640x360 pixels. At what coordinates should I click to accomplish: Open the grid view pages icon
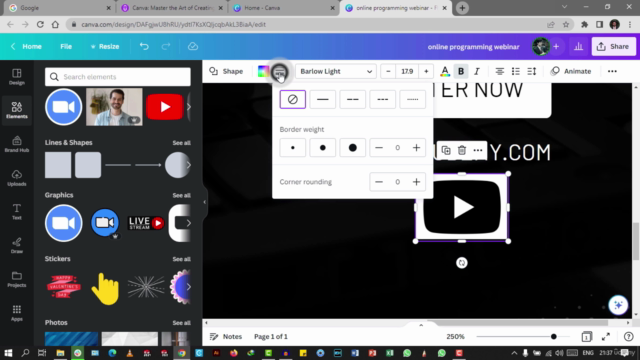(586, 337)
